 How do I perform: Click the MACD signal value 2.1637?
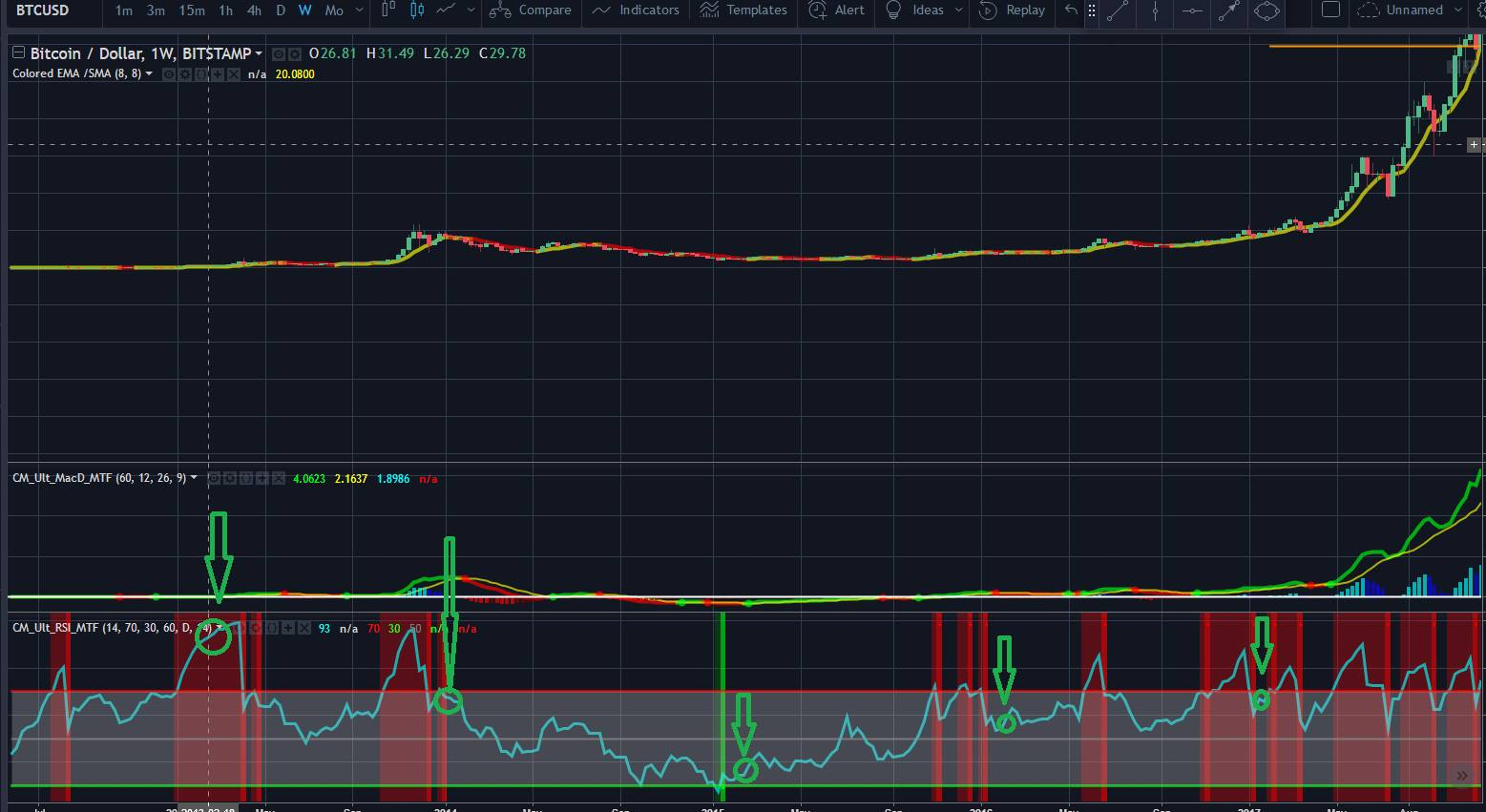350,478
